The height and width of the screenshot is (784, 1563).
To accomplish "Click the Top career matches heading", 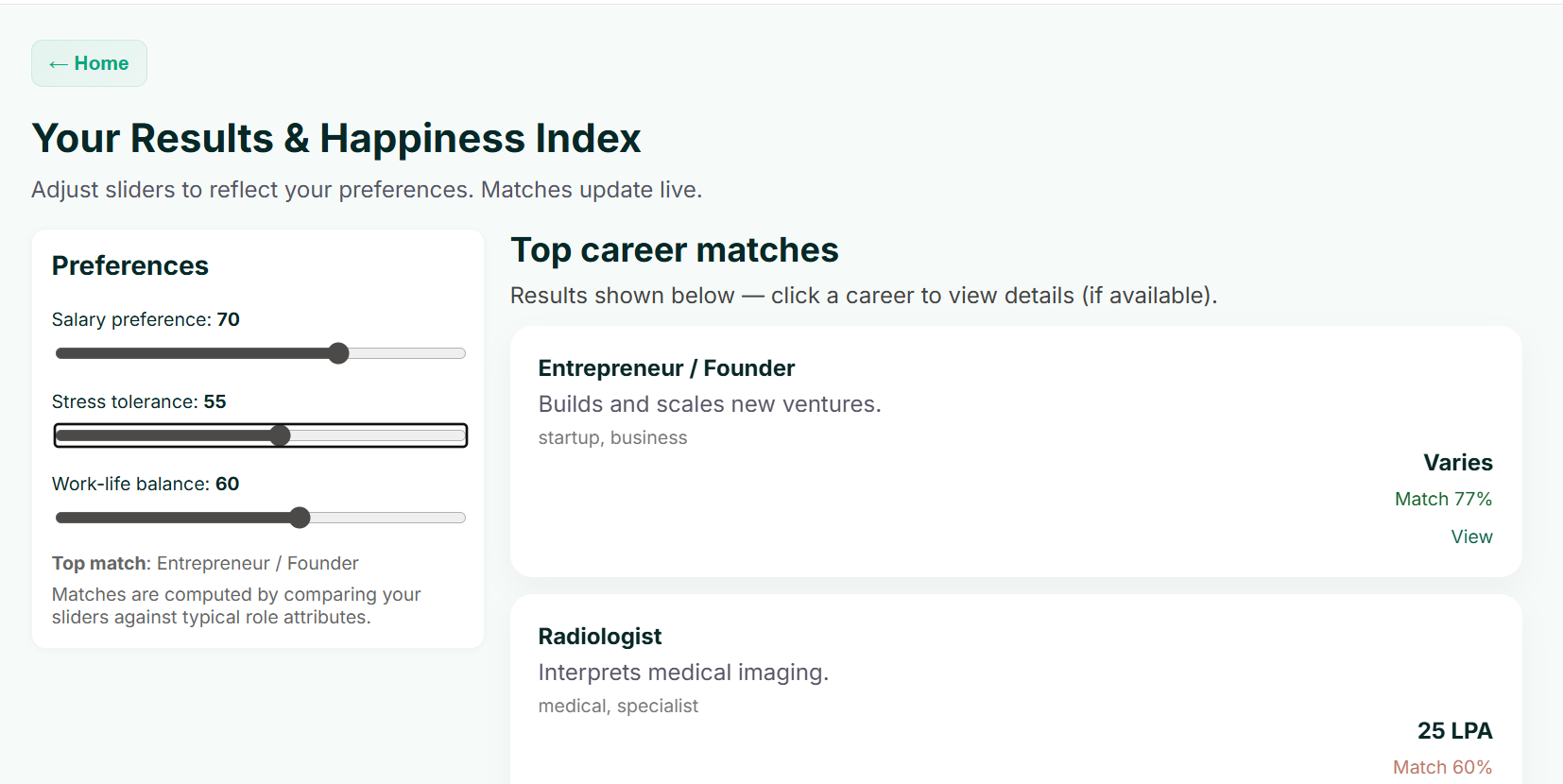I will click(x=674, y=249).
